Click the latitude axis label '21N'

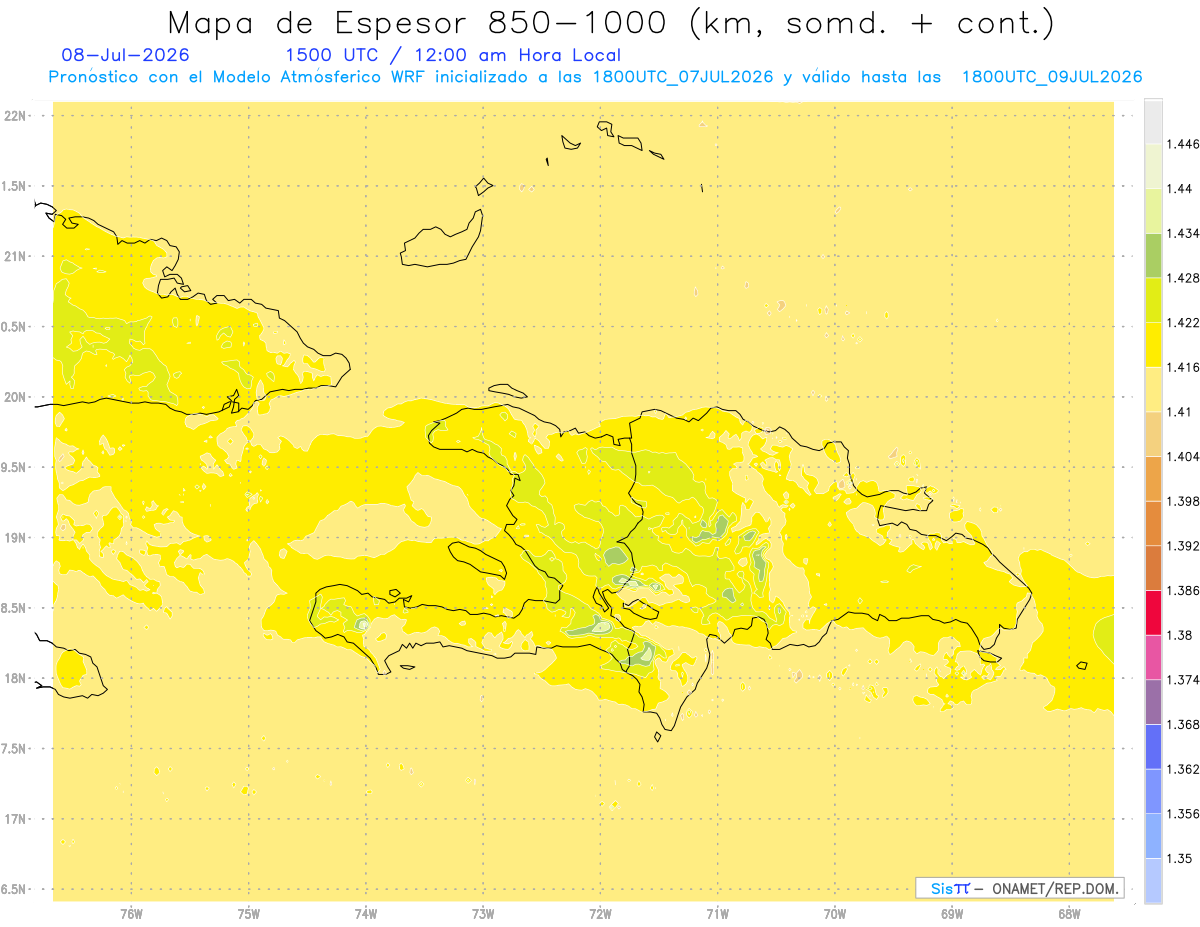click(15, 257)
